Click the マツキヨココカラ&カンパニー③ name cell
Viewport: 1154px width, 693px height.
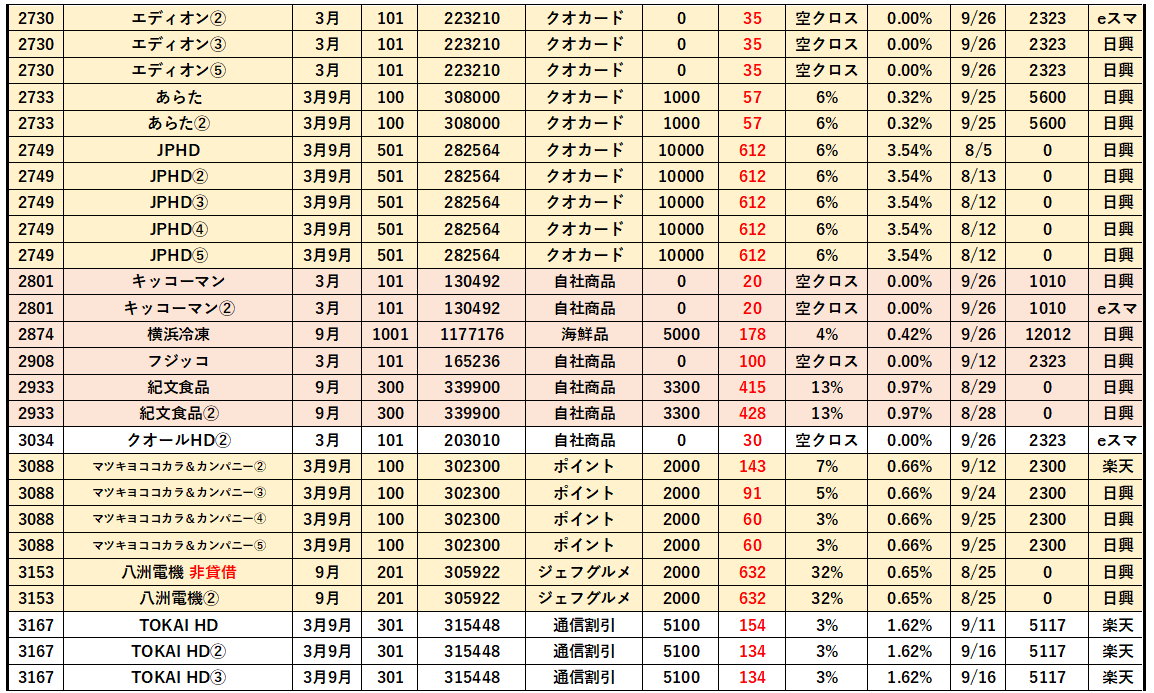pyautogui.click(x=178, y=493)
